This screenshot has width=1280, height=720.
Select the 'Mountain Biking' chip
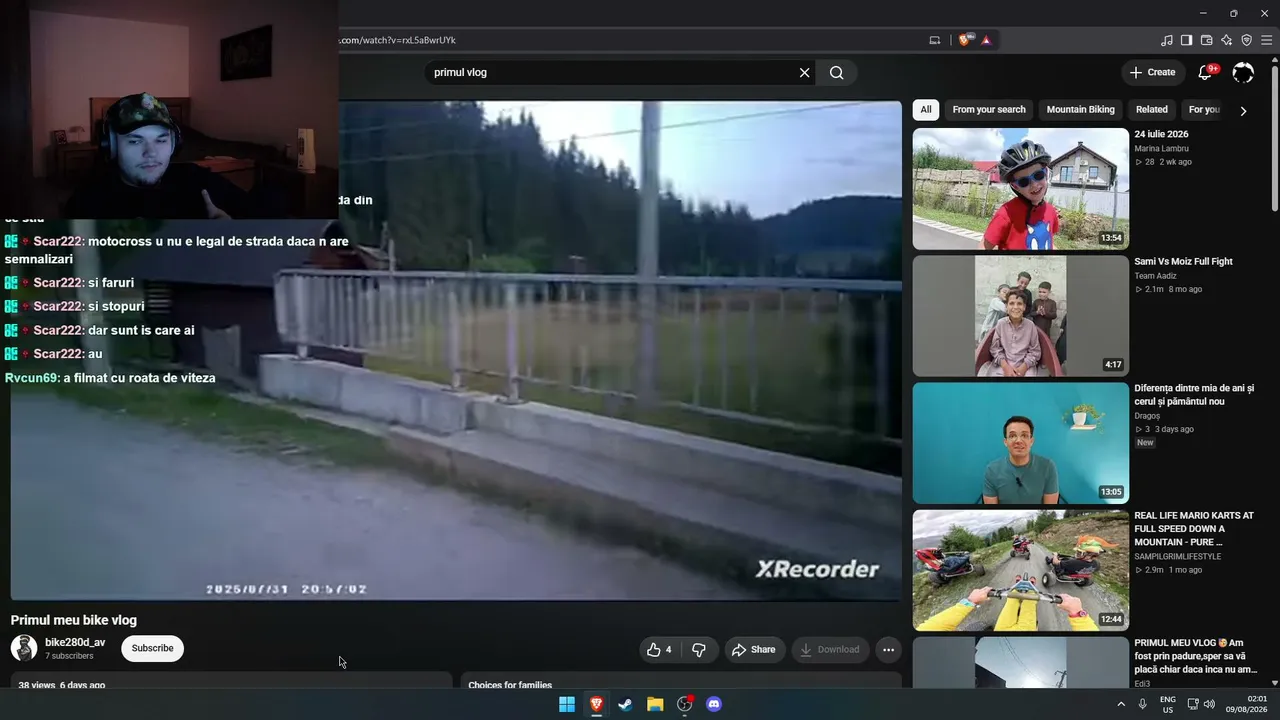coord(1080,110)
